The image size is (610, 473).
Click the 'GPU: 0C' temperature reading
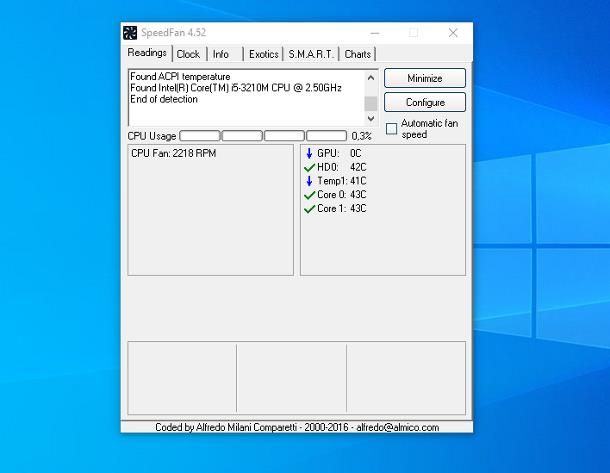click(x=339, y=153)
